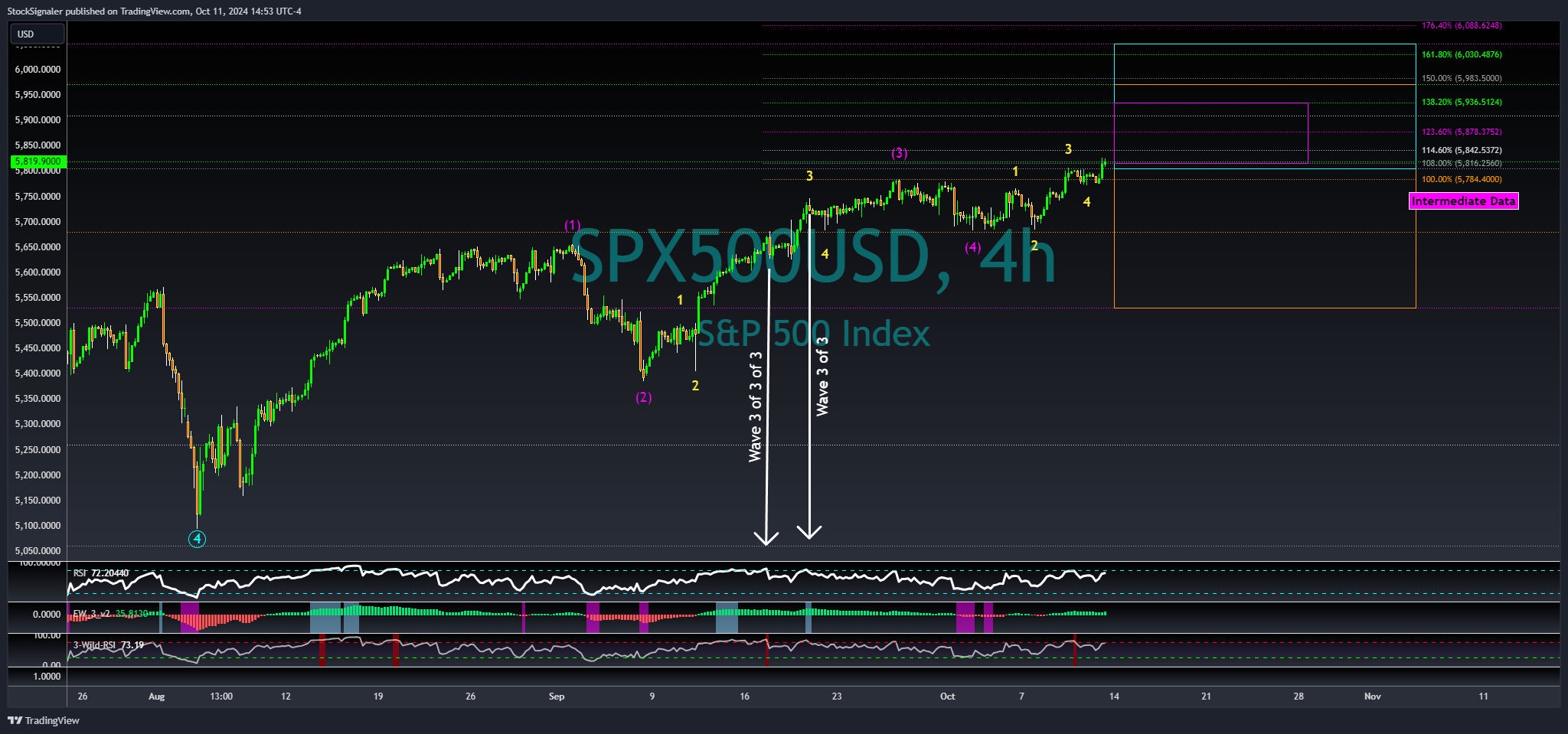Click the current price tag 5,819.9000

[39, 161]
